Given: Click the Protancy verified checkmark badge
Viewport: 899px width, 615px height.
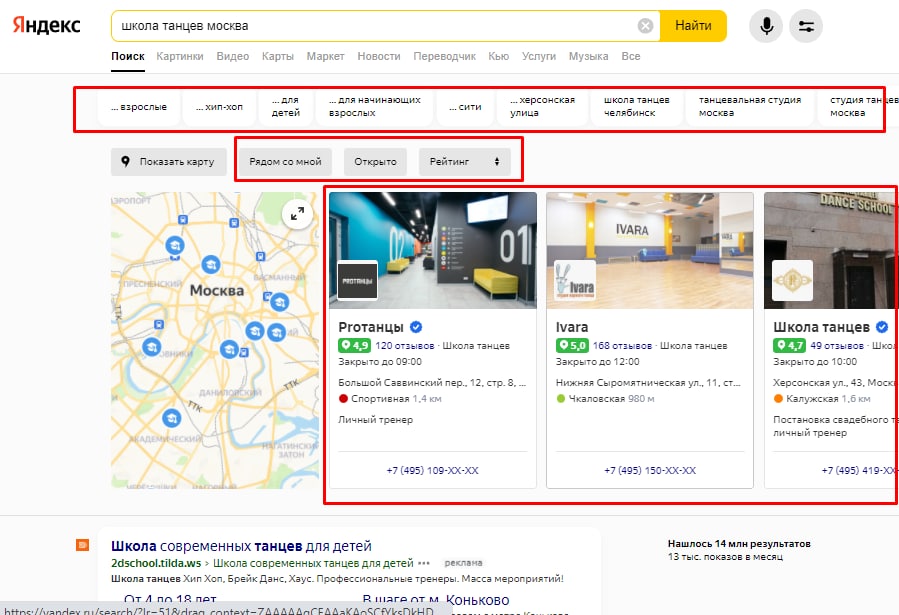Looking at the screenshot, I should [x=416, y=327].
